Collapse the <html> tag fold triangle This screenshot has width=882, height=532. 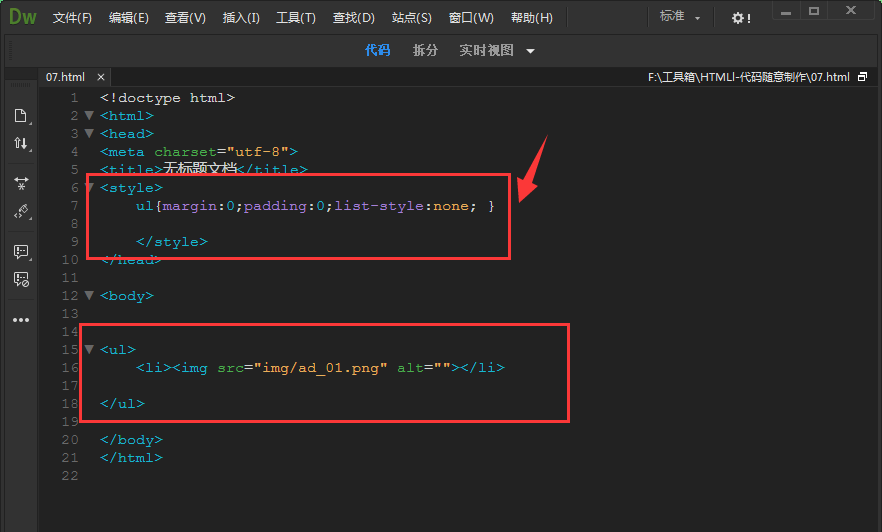click(x=89, y=116)
